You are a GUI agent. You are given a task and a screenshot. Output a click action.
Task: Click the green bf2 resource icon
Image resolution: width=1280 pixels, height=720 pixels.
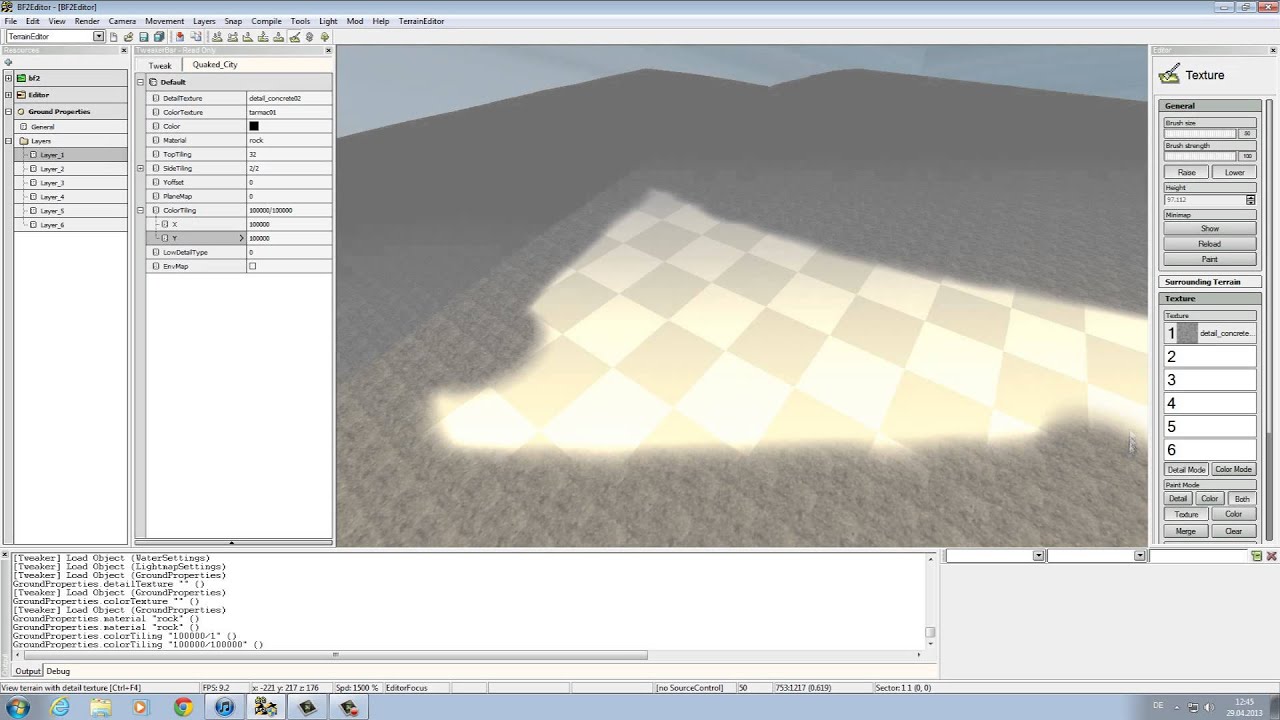coord(22,78)
